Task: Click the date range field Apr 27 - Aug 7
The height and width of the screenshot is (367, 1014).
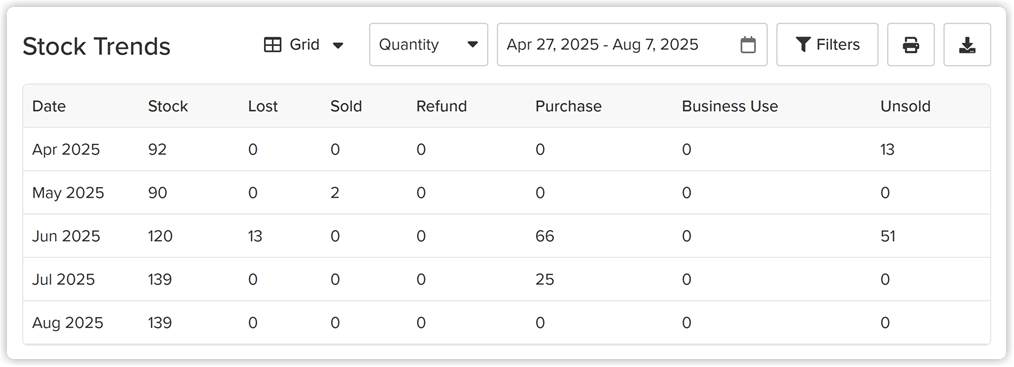Action: (x=632, y=45)
